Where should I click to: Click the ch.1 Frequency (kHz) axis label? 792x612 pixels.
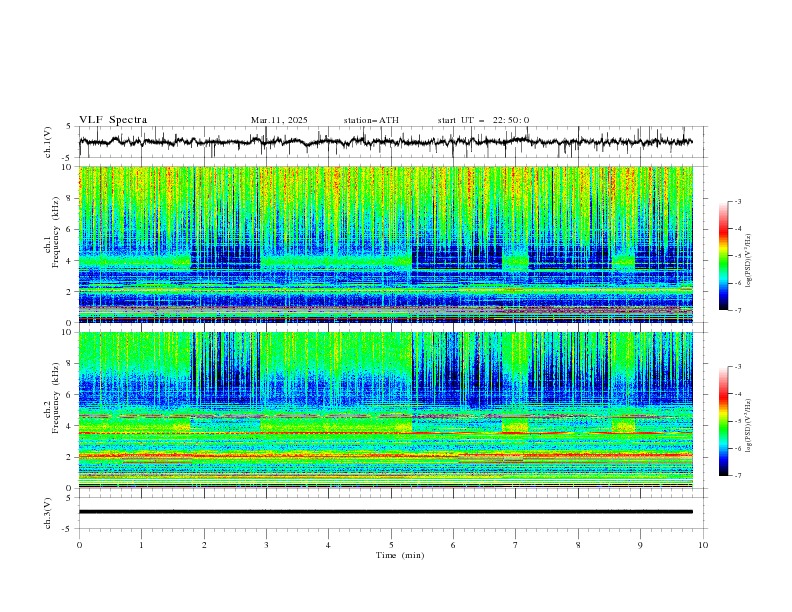[x=53, y=233]
